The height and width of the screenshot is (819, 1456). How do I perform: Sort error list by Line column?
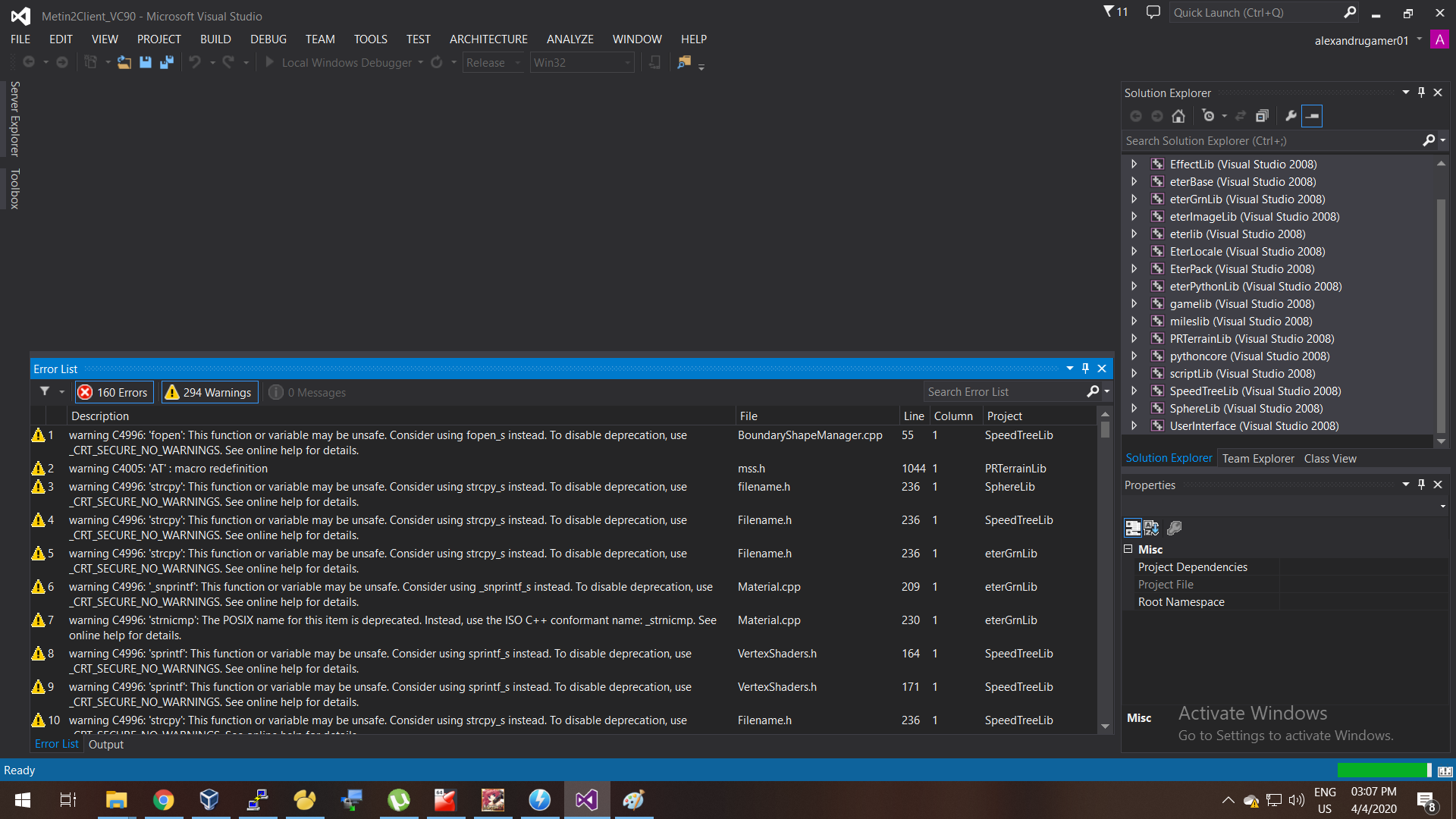pyautogui.click(x=914, y=416)
